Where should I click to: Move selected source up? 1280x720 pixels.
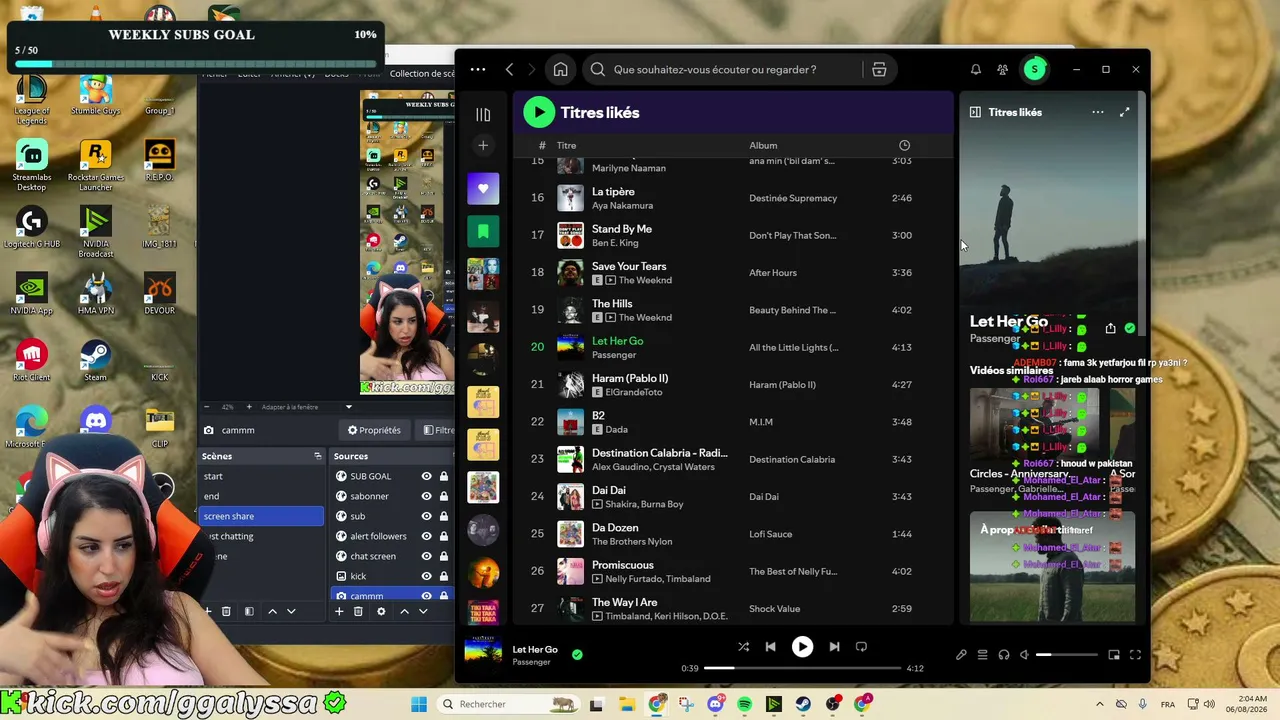tap(404, 611)
